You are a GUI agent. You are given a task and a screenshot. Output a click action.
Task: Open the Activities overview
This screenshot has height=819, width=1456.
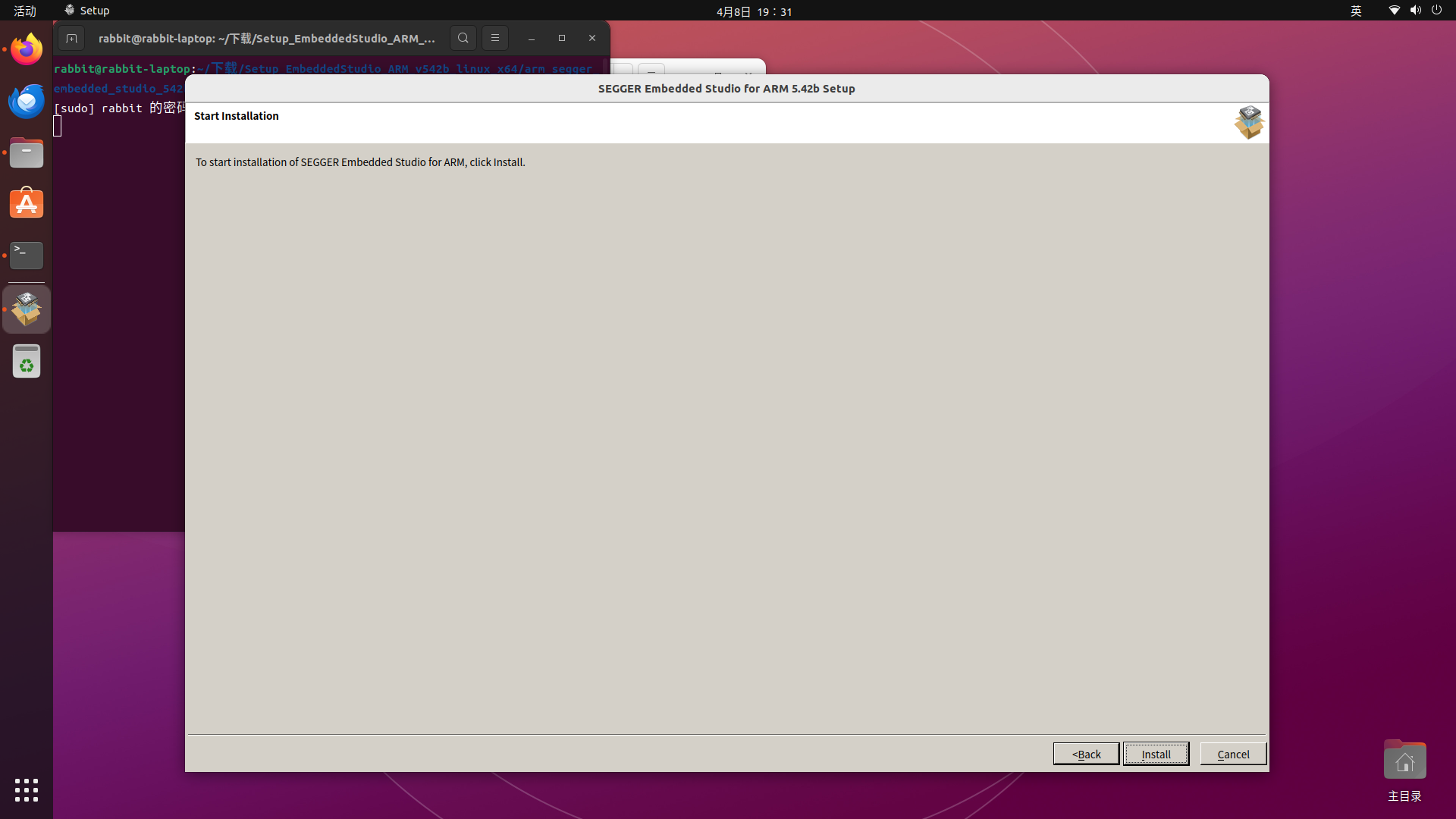click(x=25, y=11)
